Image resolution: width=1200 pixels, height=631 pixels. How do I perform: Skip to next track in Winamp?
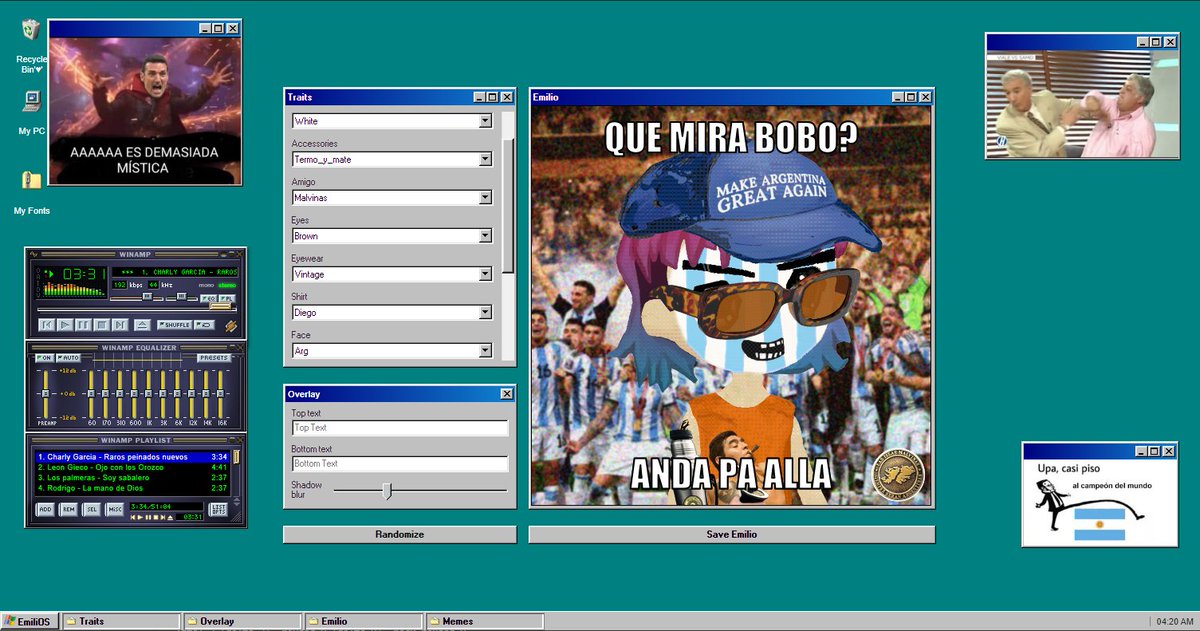[x=120, y=325]
